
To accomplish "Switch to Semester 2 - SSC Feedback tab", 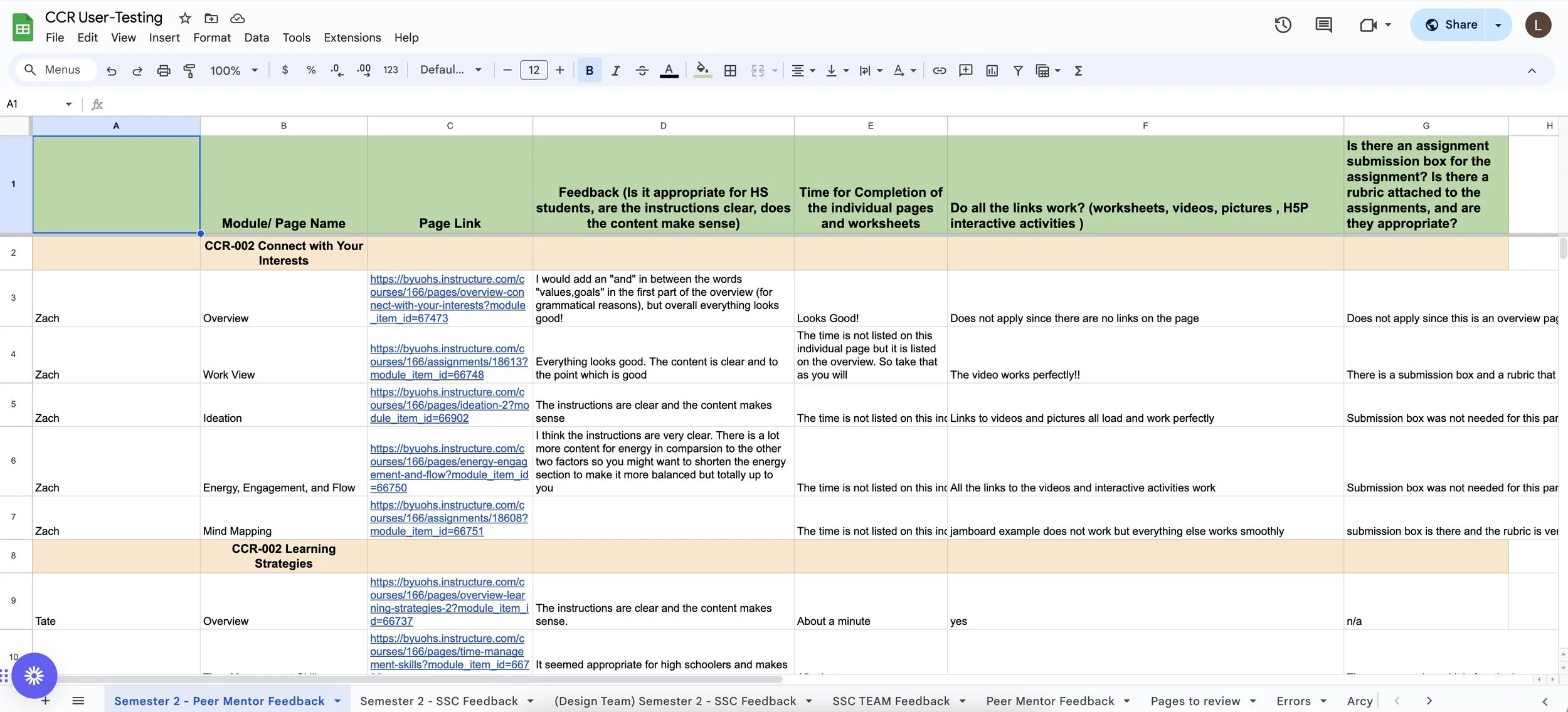I will (x=439, y=701).
